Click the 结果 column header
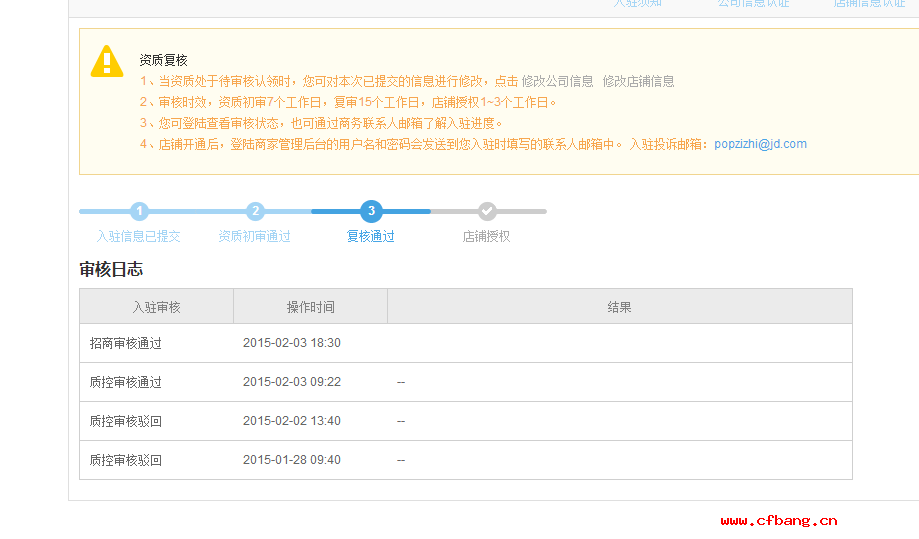 620,307
